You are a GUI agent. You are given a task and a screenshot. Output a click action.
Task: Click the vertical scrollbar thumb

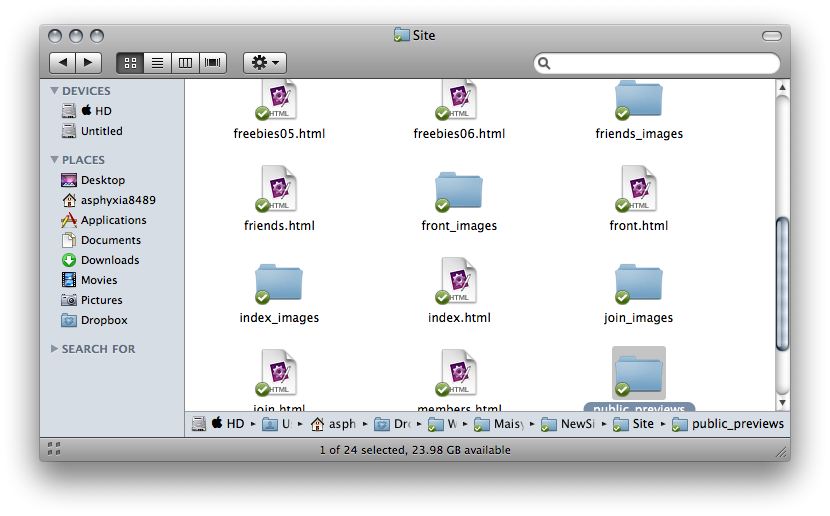tap(782, 284)
